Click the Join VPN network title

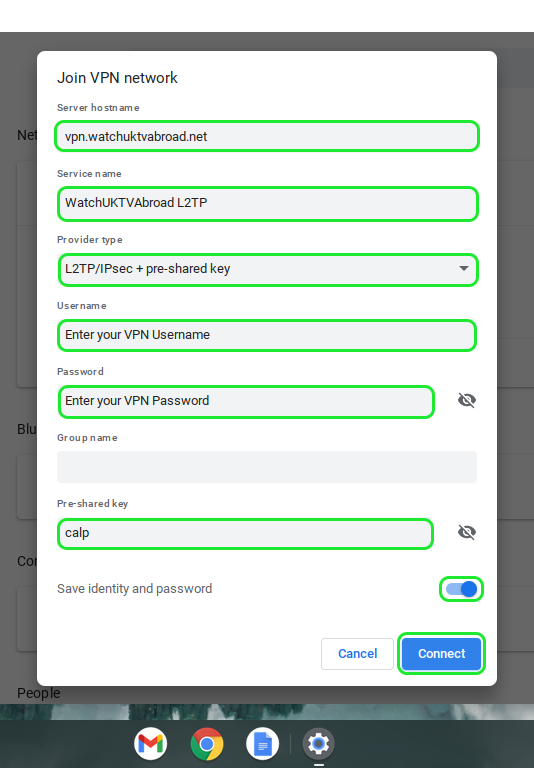(117, 77)
